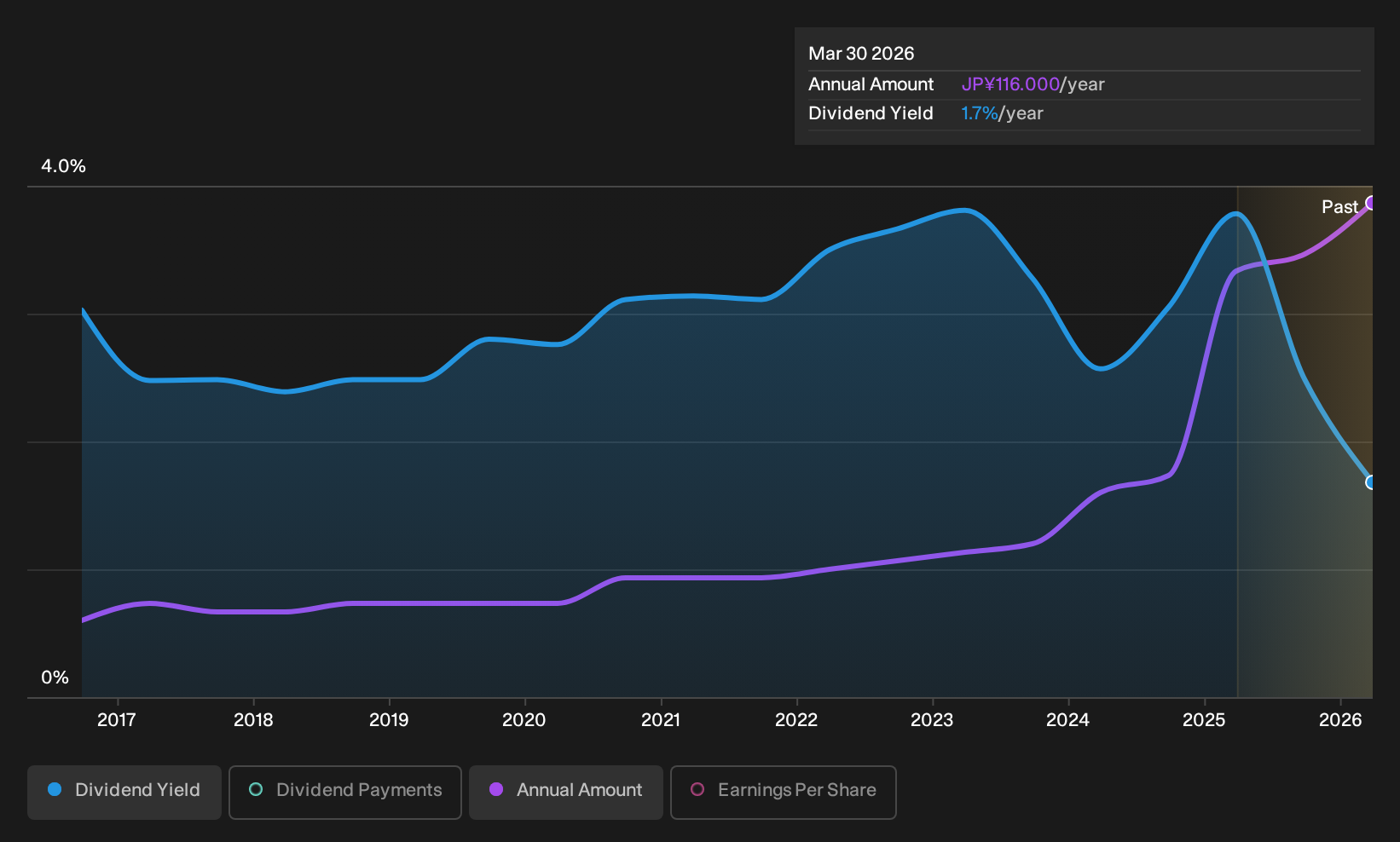This screenshot has height=842, width=1400.
Task: Click the 2020 x-axis label
Action: (x=524, y=720)
